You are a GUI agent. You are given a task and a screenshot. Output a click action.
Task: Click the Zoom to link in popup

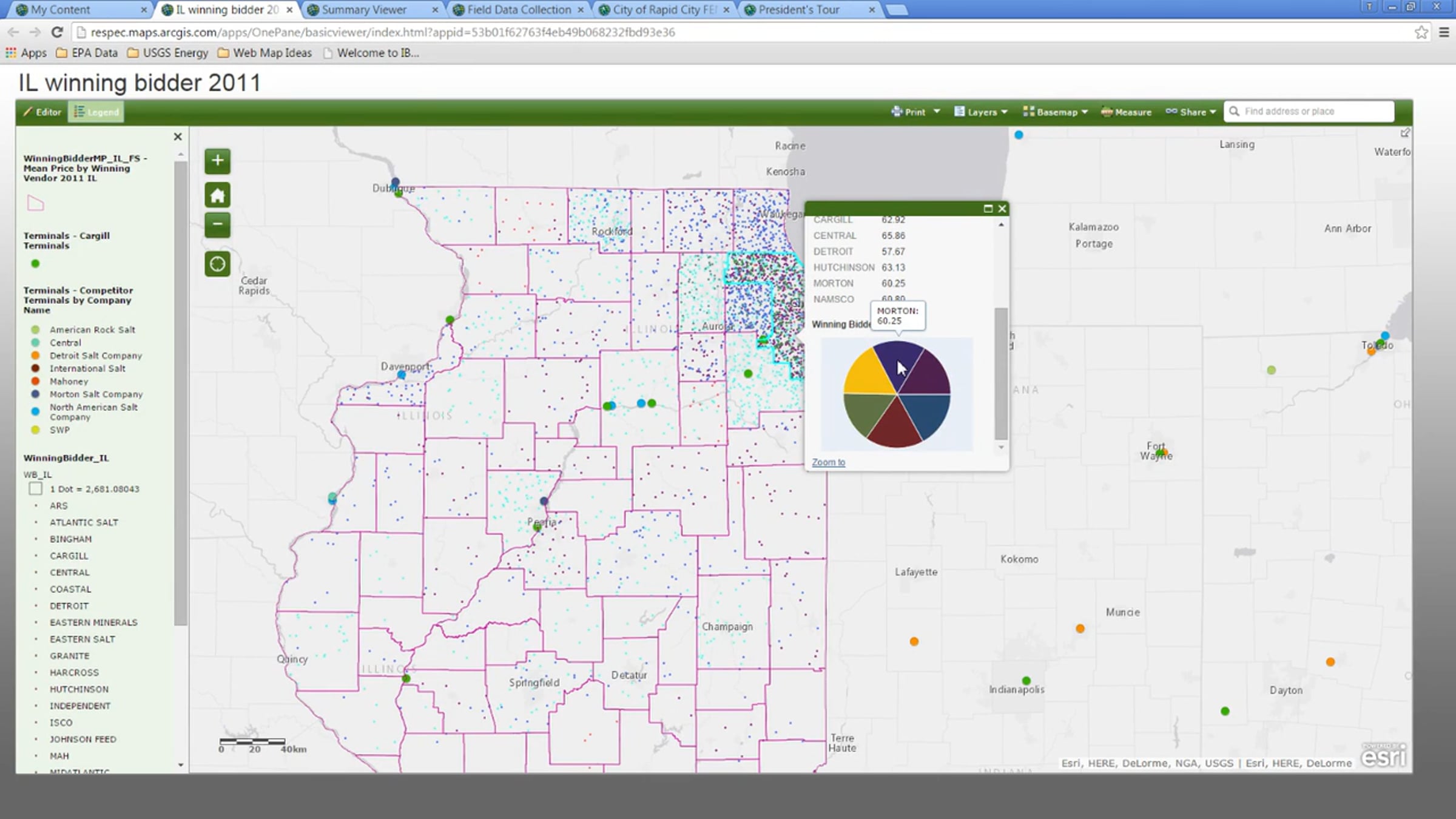(x=829, y=462)
